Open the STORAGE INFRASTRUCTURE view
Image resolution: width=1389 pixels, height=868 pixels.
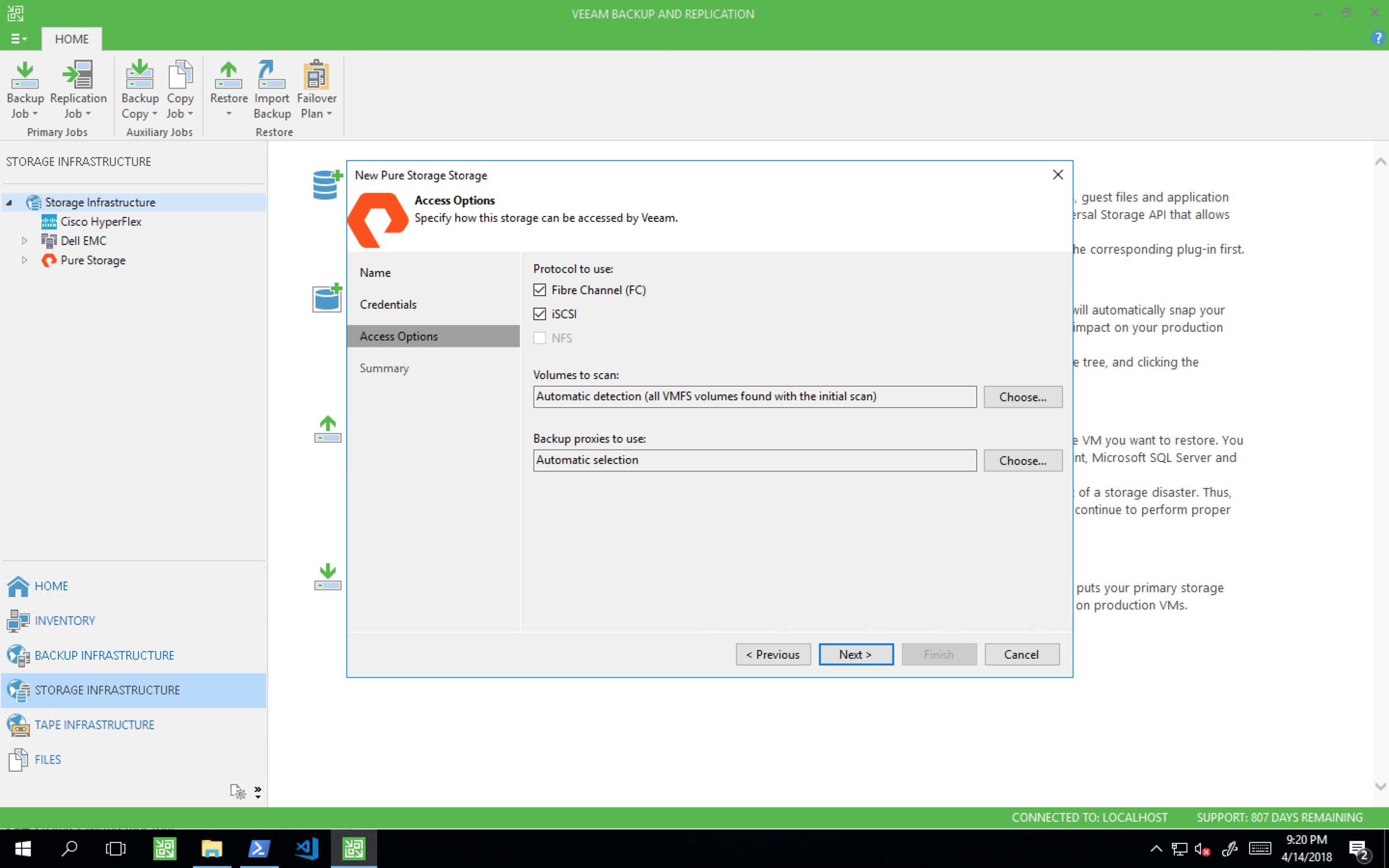coord(134,690)
